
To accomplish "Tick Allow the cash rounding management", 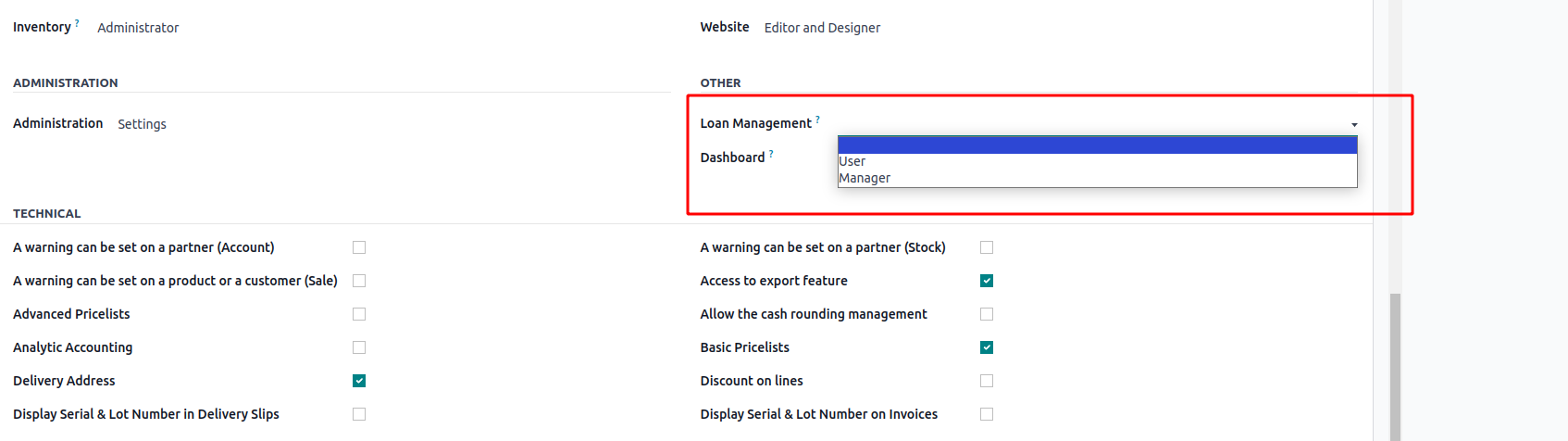I will [x=987, y=314].
